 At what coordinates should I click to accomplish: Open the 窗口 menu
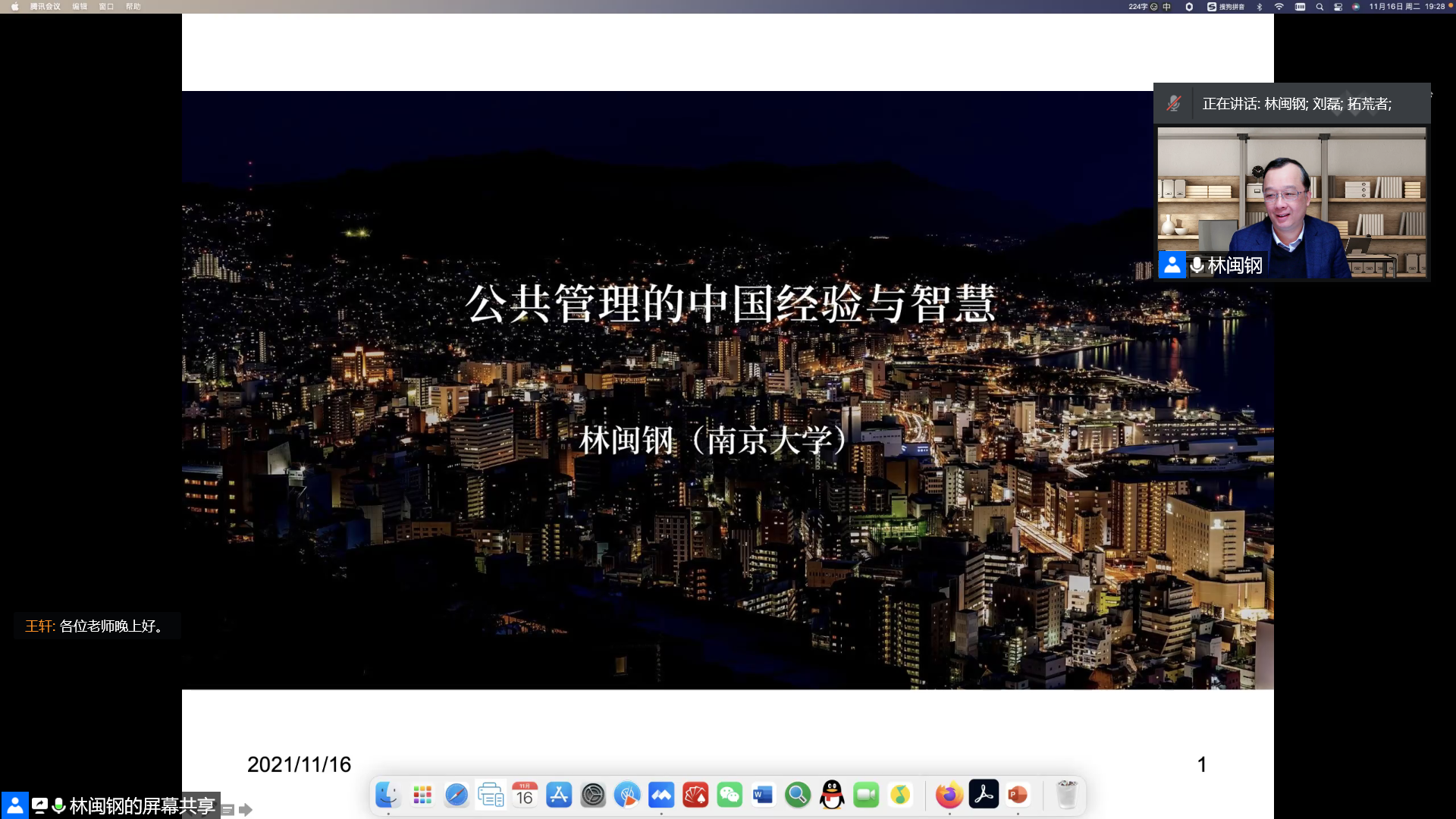coord(106,7)
